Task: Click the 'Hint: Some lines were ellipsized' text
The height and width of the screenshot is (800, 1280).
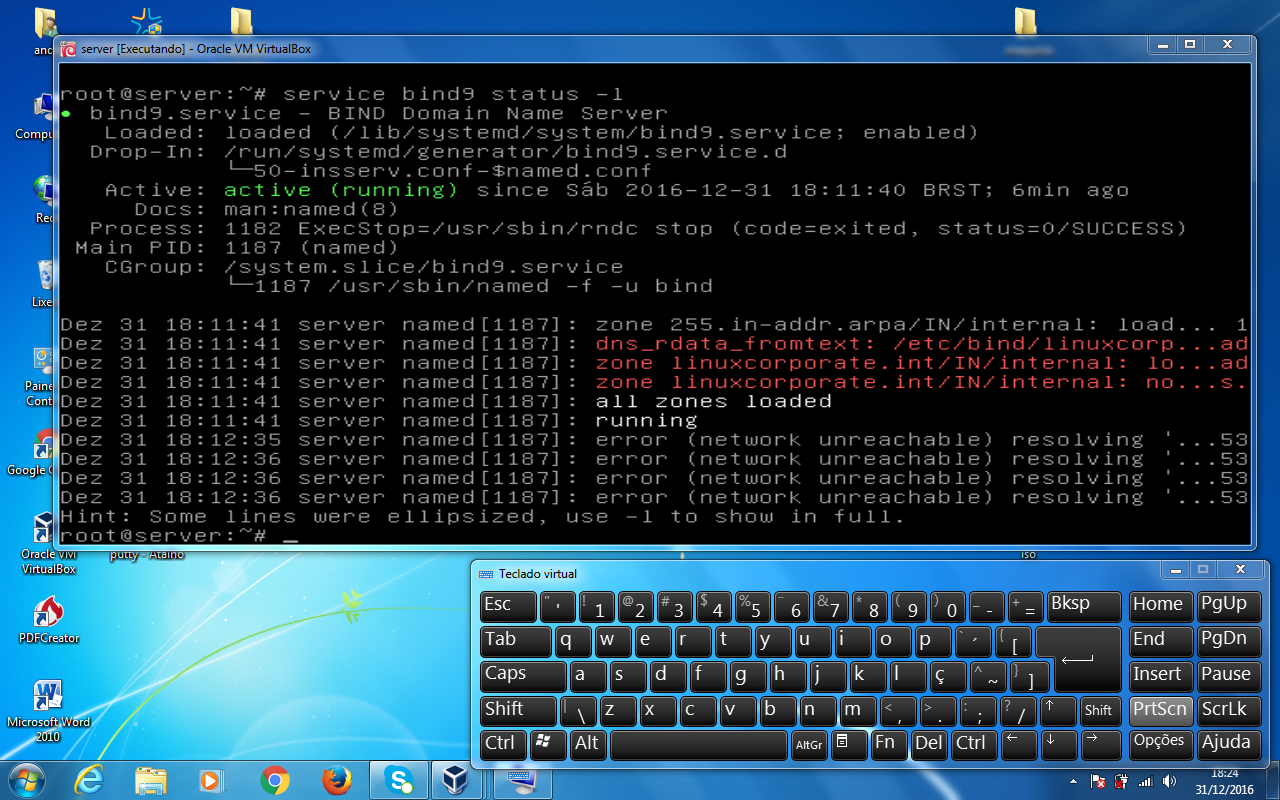Action: [483, 517]
